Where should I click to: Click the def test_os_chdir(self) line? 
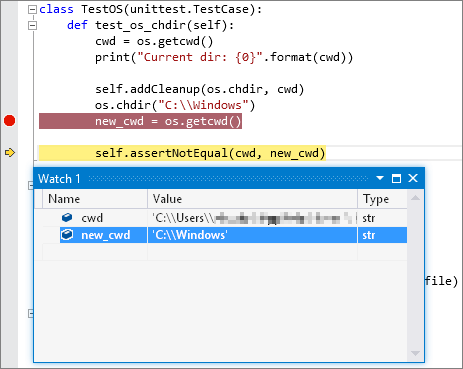click(151, 25)
